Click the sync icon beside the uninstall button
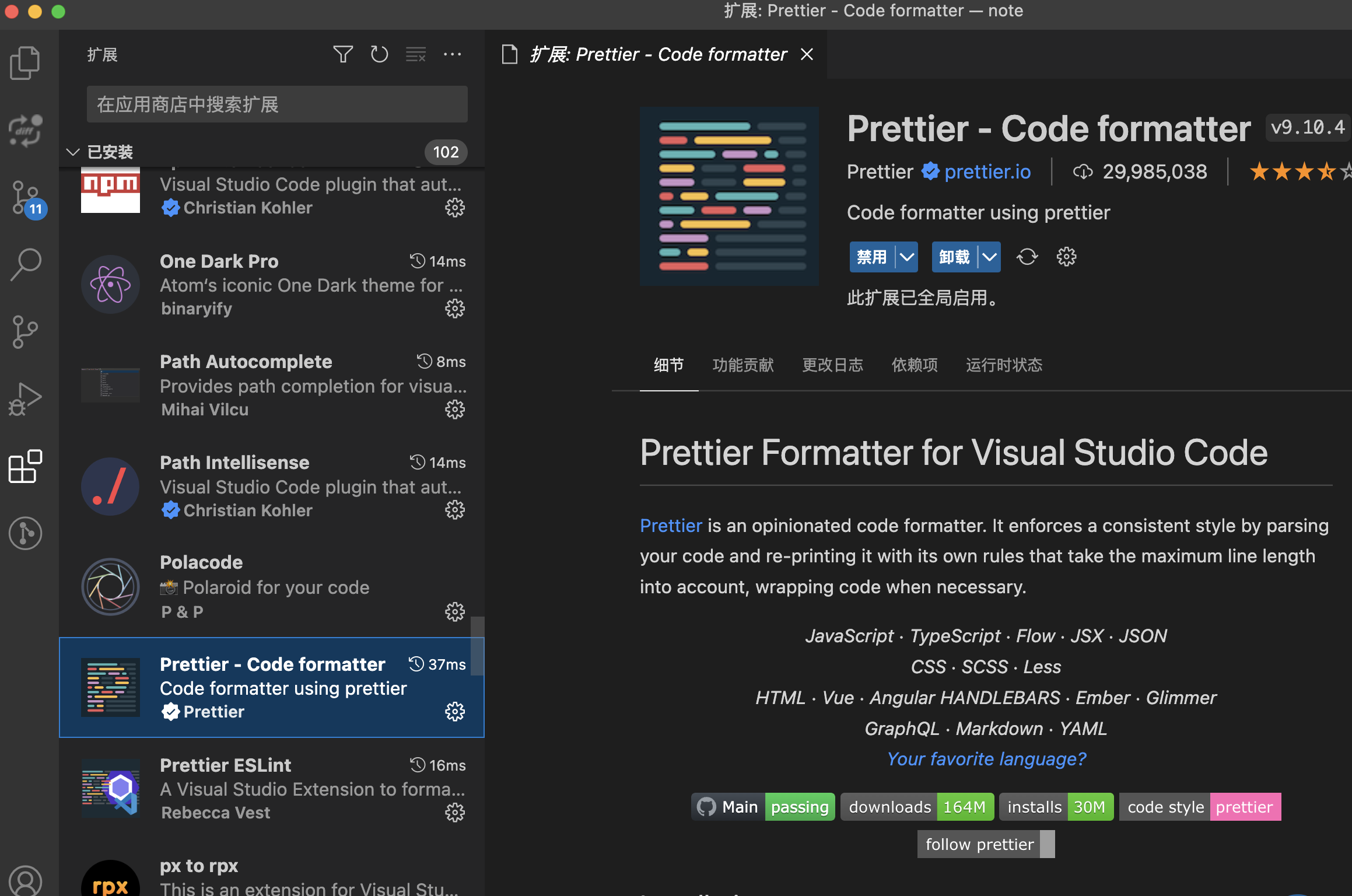1352x896 pixels. click(x=1027, y=257)
